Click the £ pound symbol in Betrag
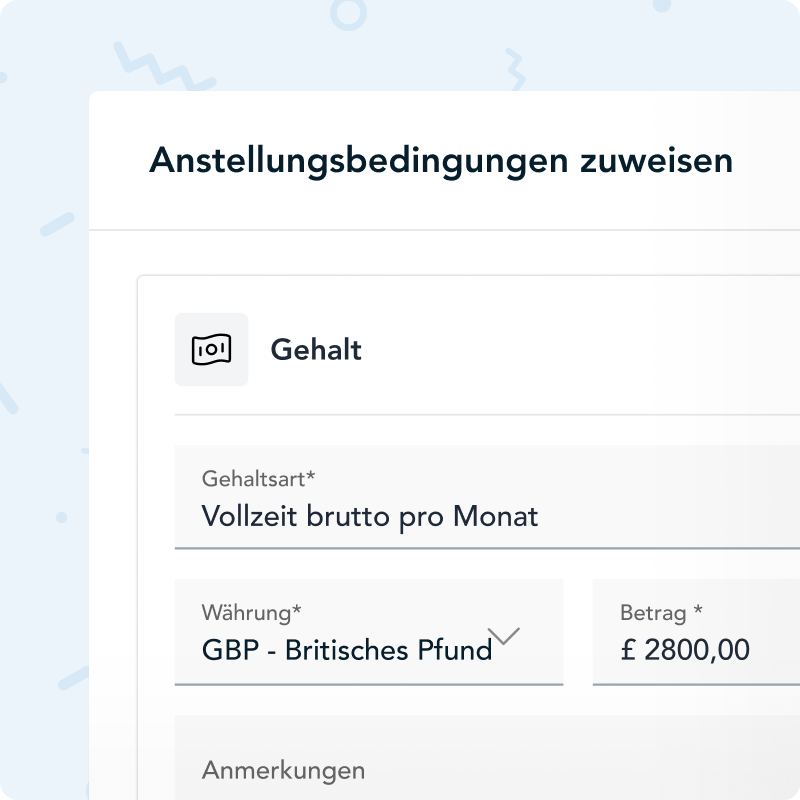 [x=628, y=651]
